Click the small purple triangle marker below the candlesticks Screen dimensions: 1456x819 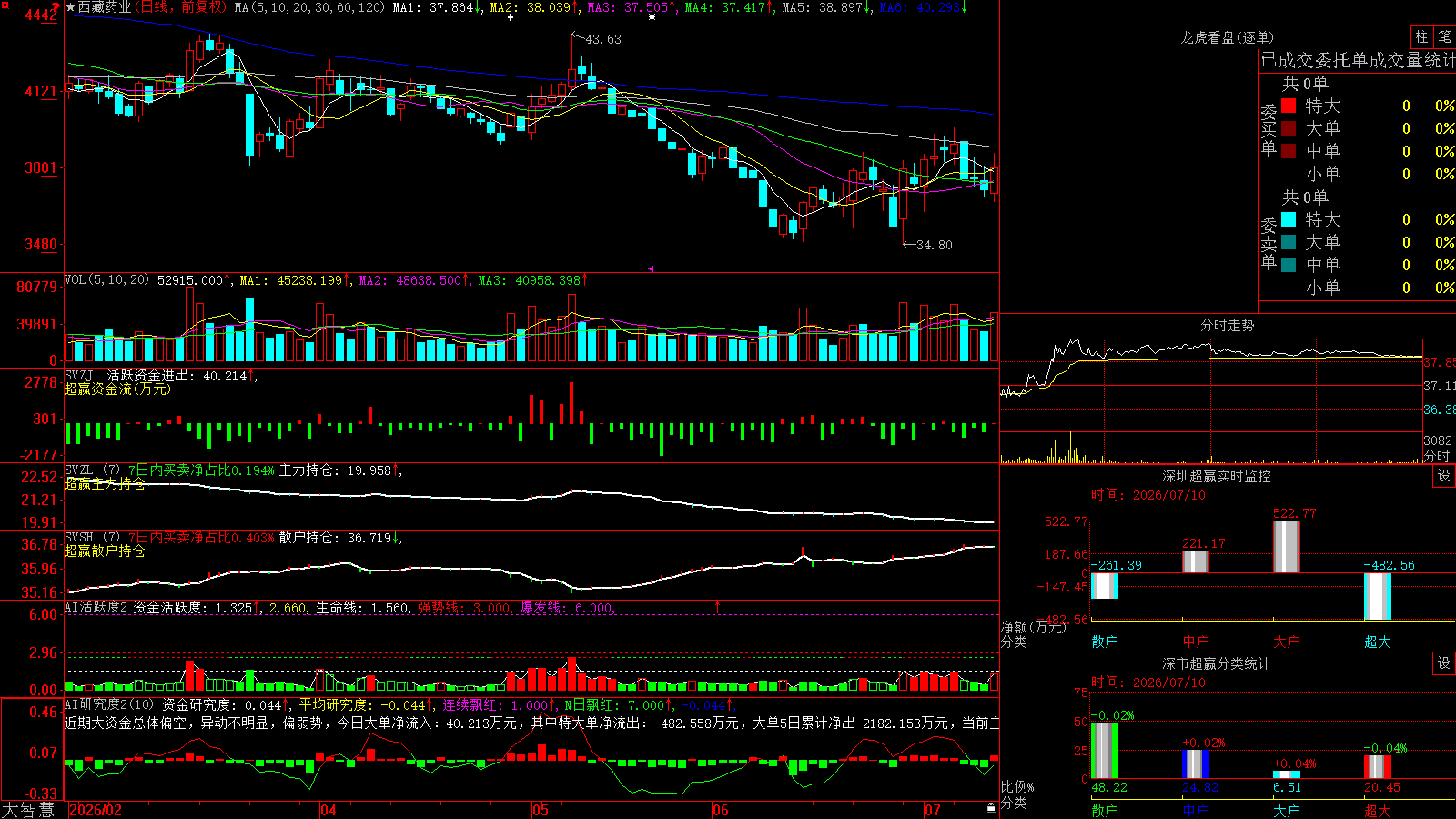(x=651, y=268)
